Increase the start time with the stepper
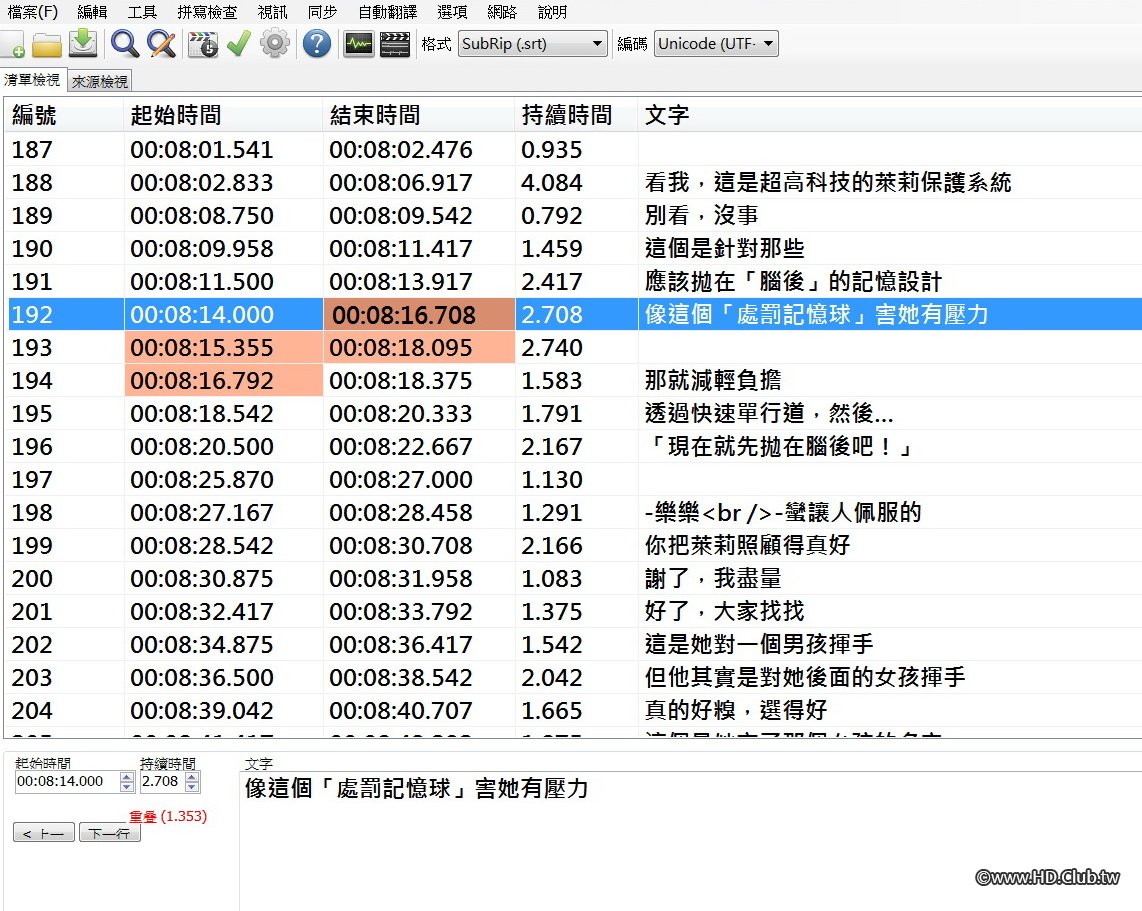1142x911 pixels. [x=129, y=776]
